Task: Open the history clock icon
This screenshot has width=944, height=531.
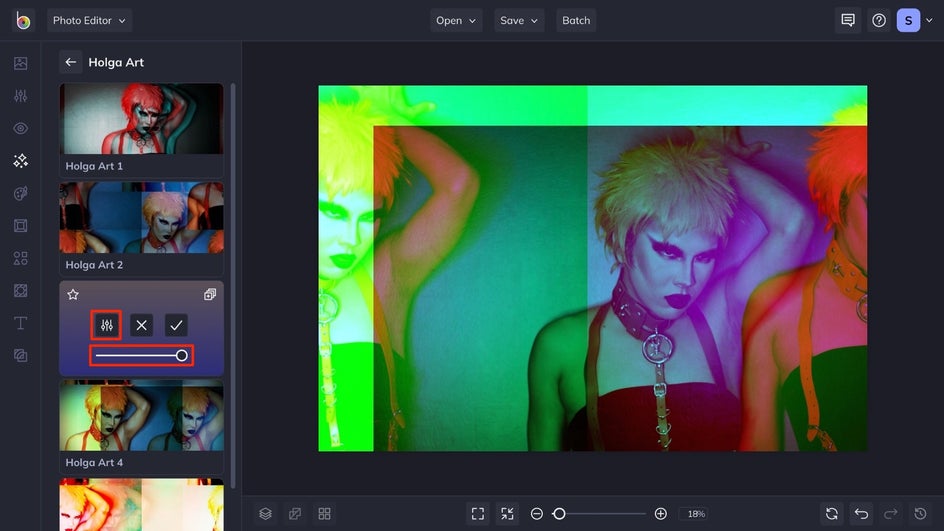Action: click(921, 514)
